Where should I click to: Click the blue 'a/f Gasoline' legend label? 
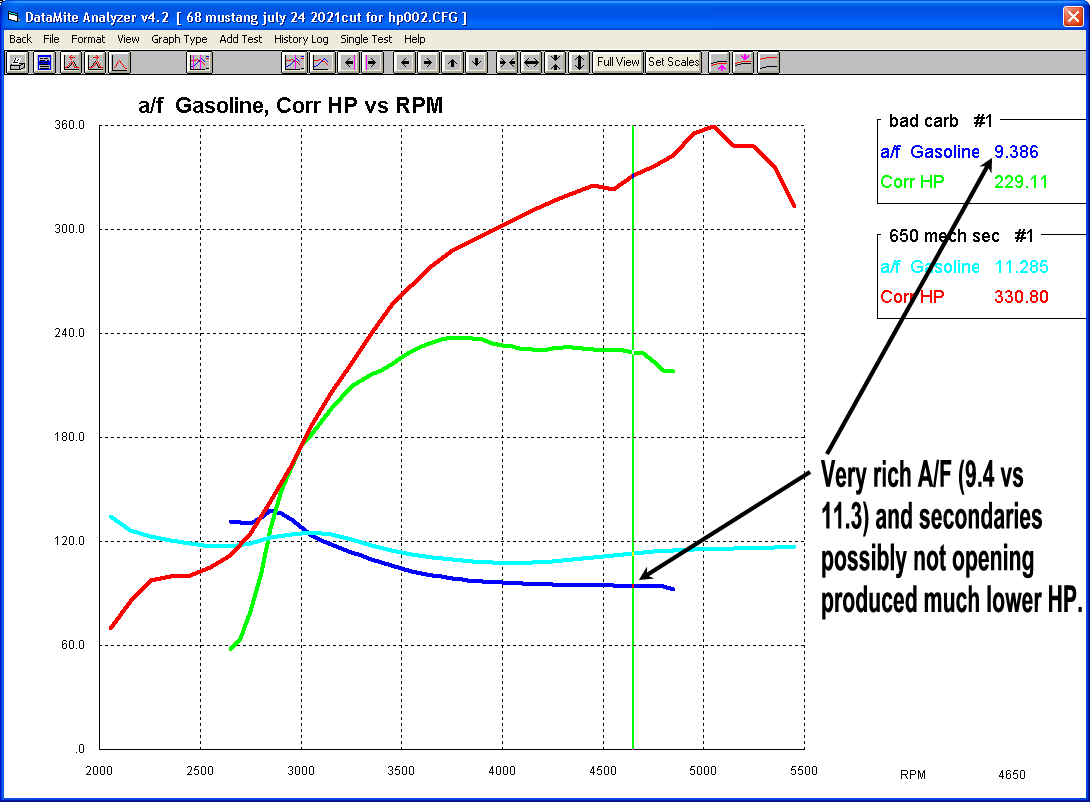tap(929, 152)
